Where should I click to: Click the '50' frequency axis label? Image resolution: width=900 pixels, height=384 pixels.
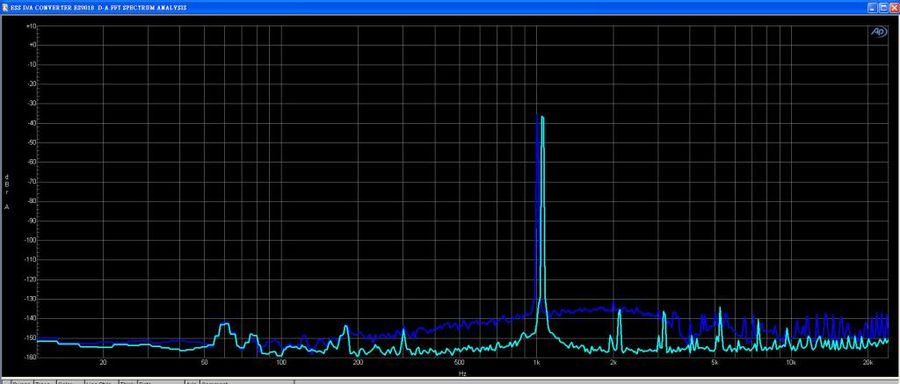(x=204, y=363)
